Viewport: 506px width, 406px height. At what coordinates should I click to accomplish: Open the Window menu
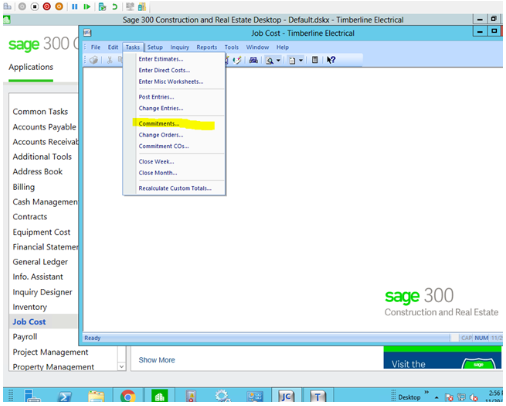(257, 47)
